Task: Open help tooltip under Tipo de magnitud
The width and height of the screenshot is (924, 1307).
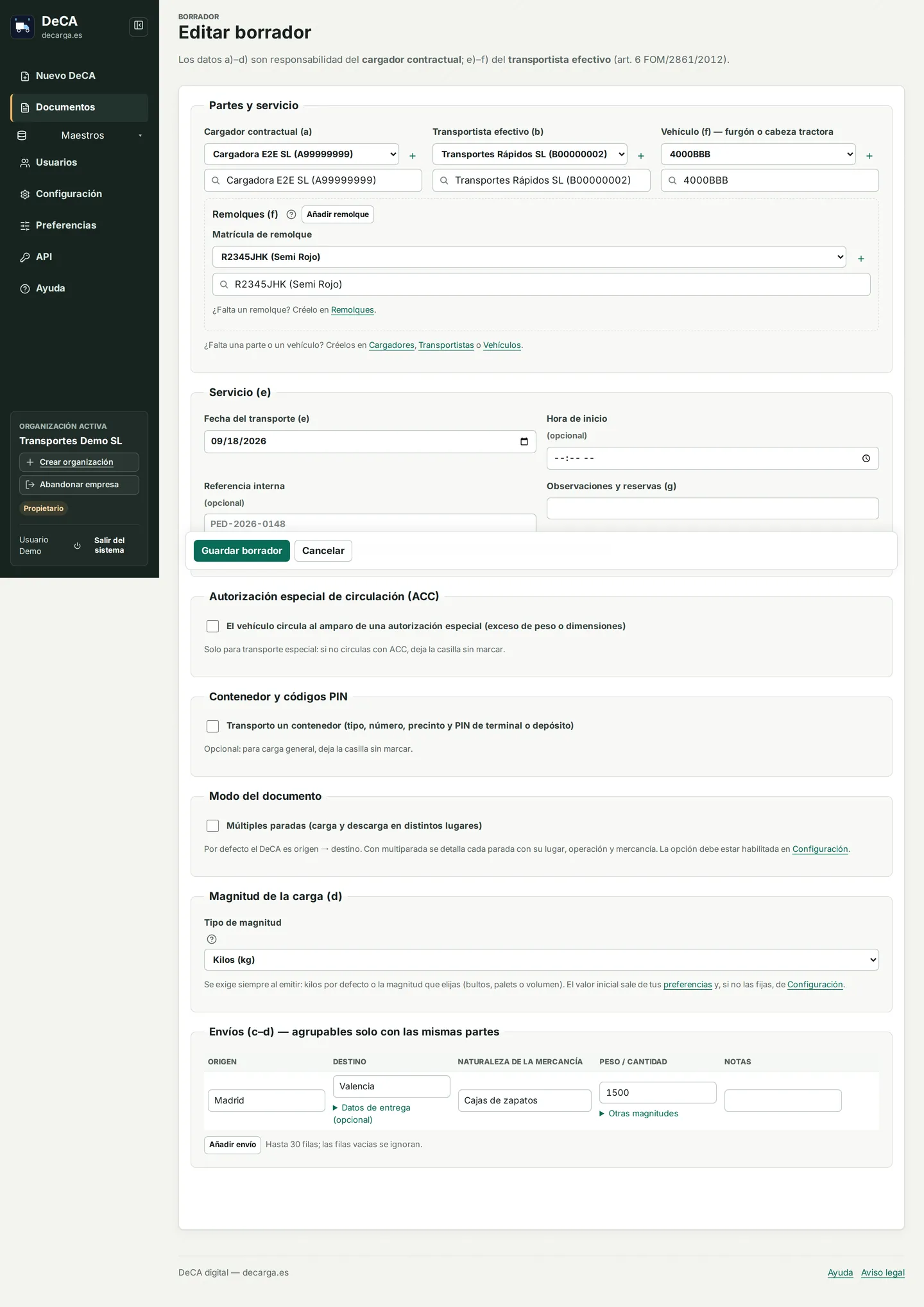Action: 212,939
